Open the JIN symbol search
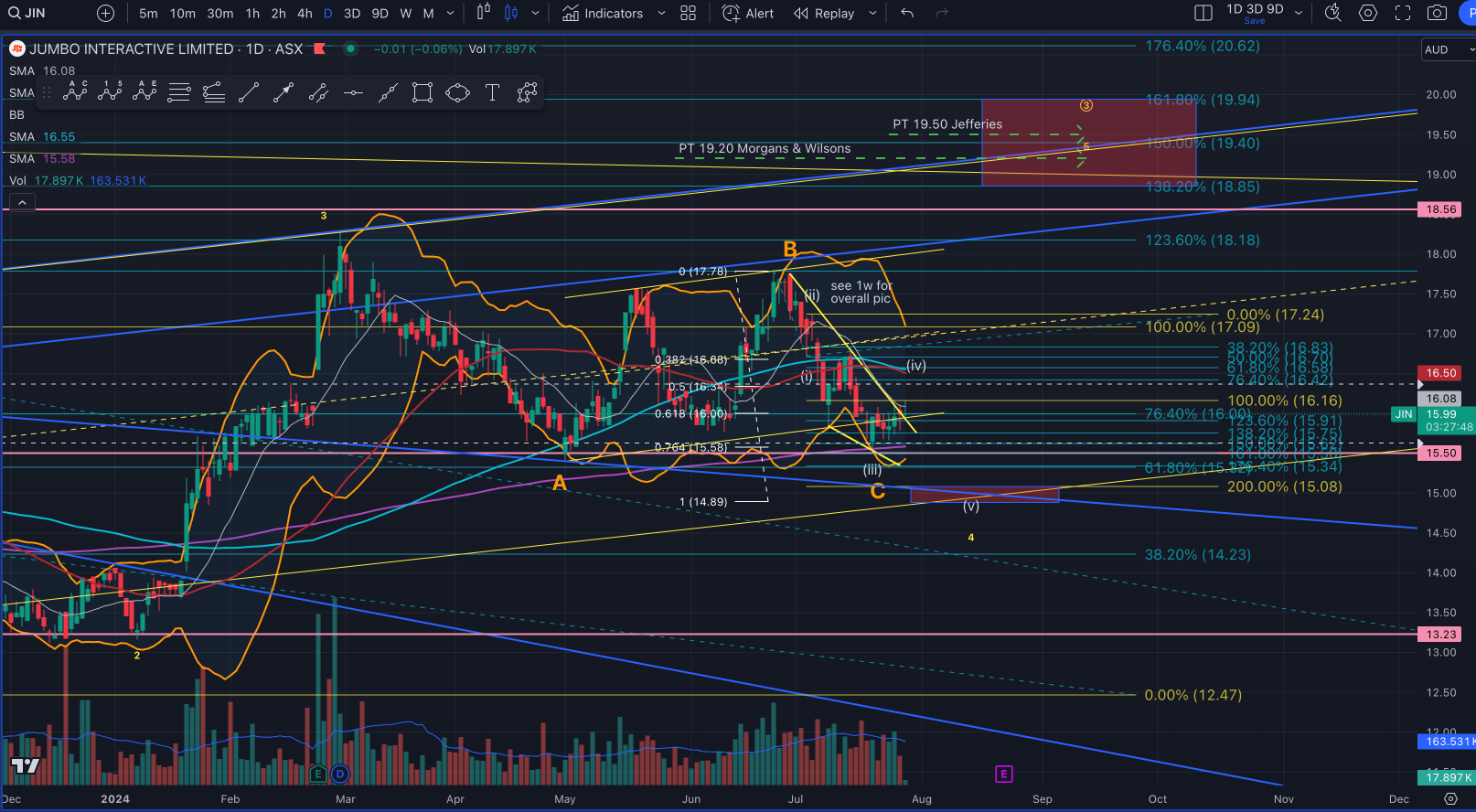The image size is (1476, 812). (27, 13)
